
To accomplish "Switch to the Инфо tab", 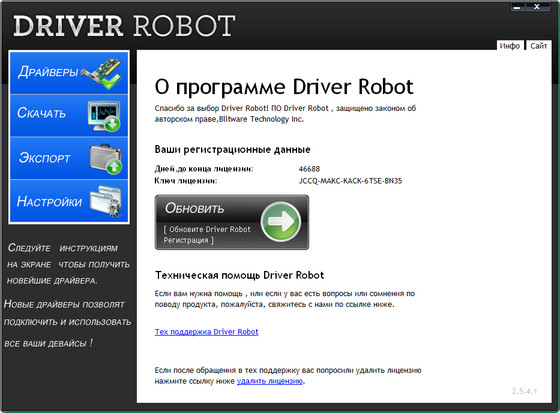I will click(x=510, y=46).
